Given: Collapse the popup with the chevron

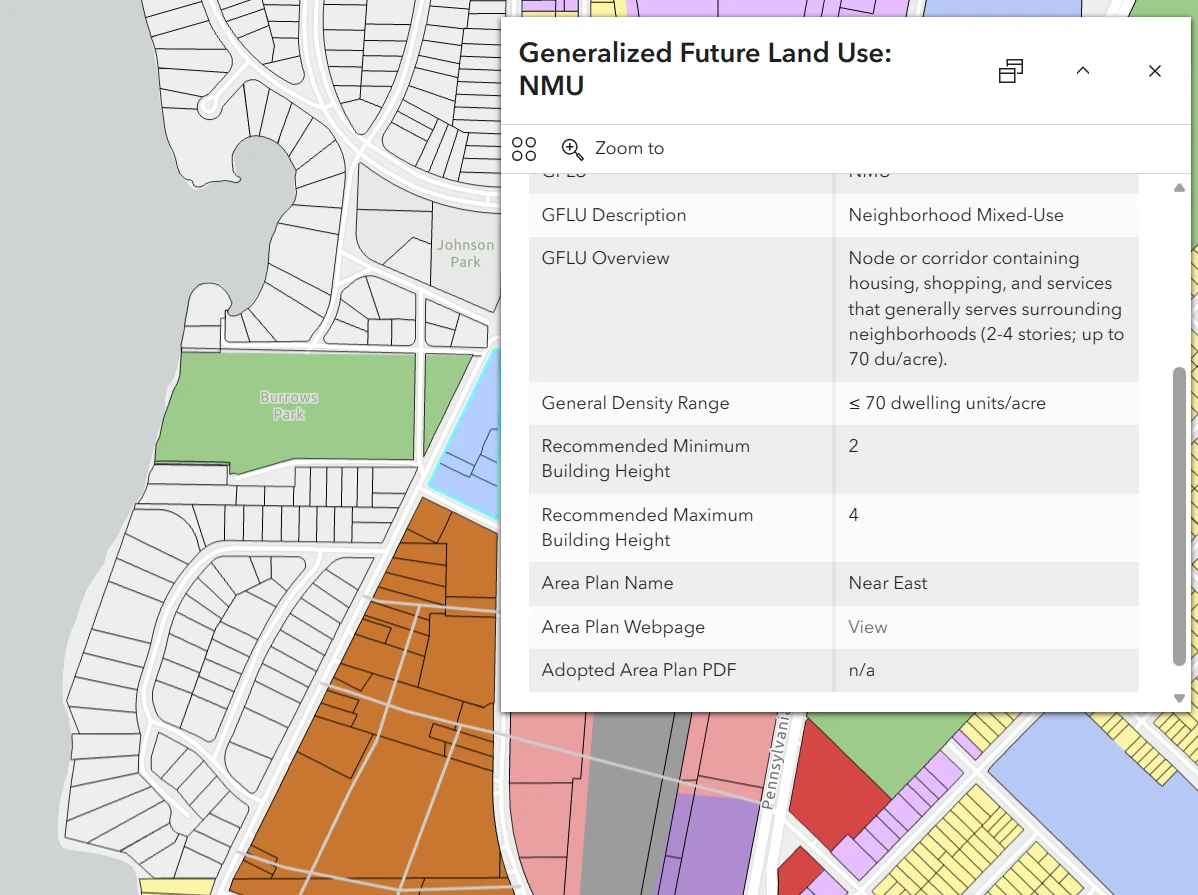Looking at the screenshot, I should click(x=1082, y=71).
